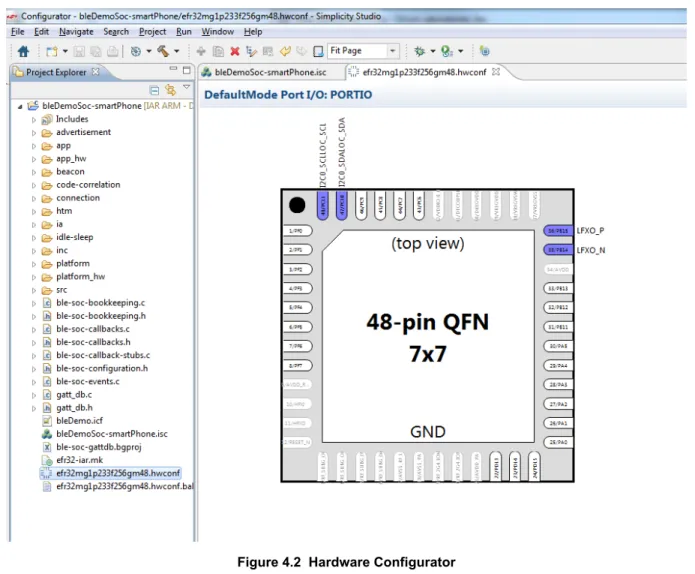Open the Search menu

tap(116, 32)
